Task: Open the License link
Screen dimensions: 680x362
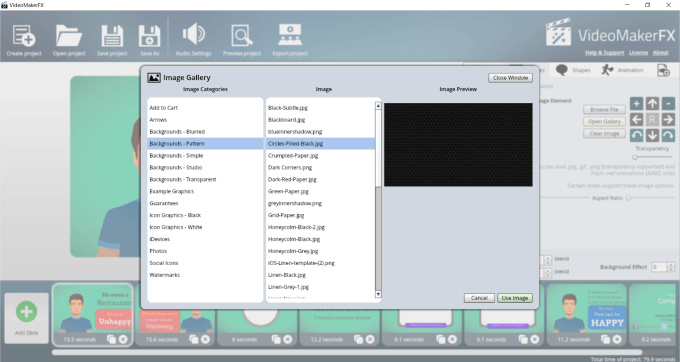Action: [638, 52]
